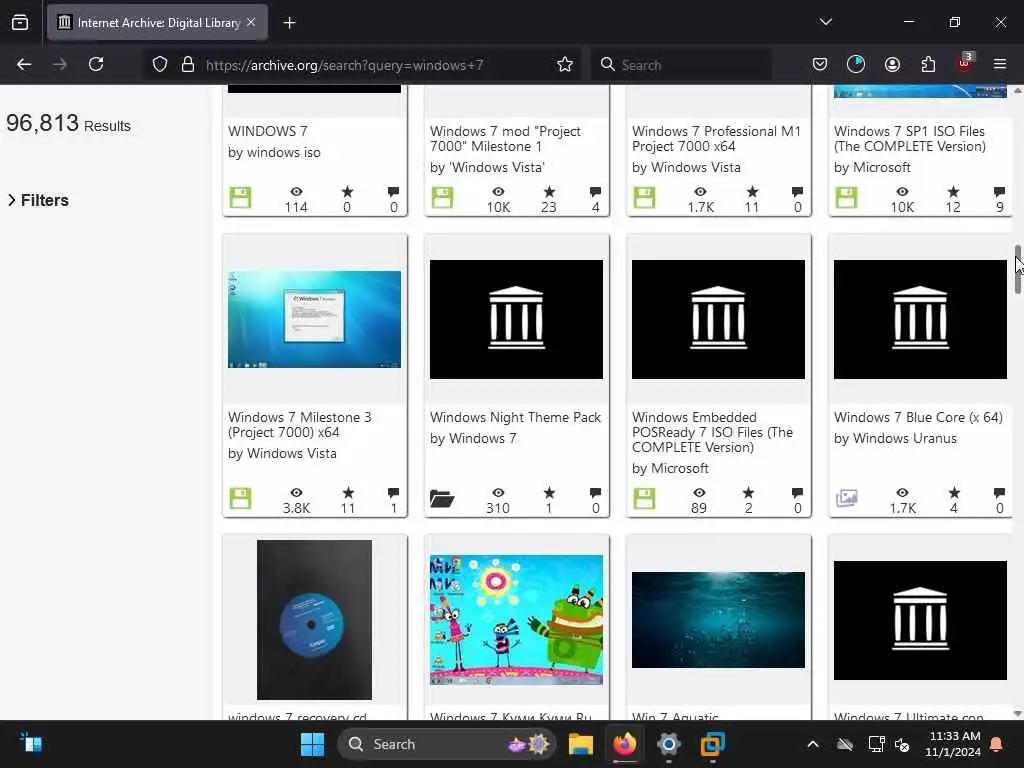
Task: Expand the Filters section
Action: 39,200
